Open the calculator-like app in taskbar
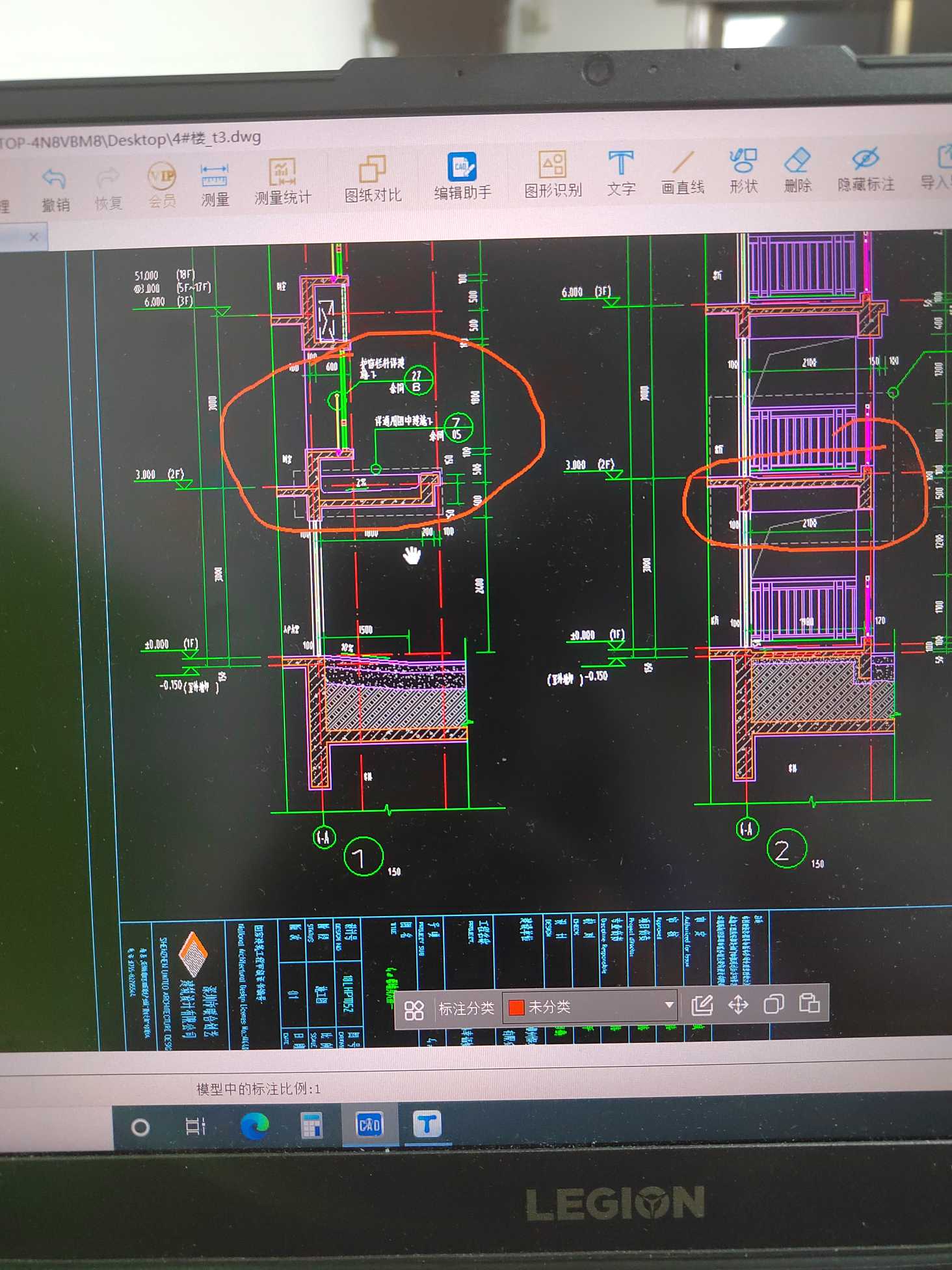The height and width of the screenshot is (1270, 952). (311, 1126)
